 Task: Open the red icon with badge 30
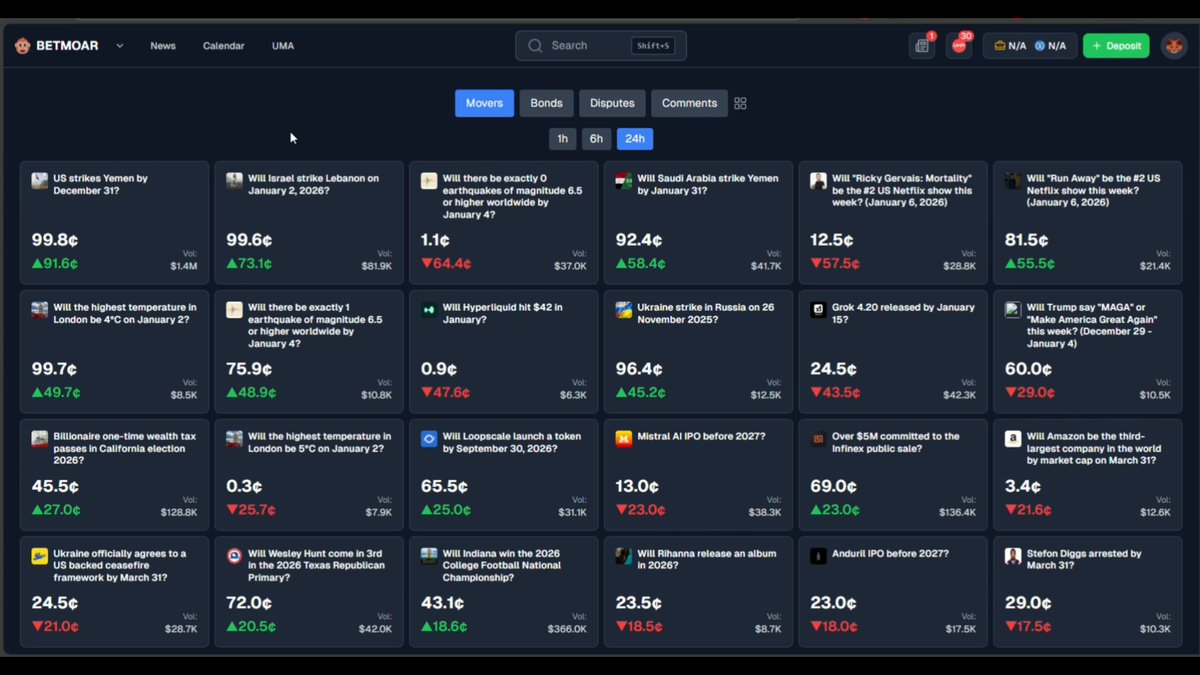[959, 46]
